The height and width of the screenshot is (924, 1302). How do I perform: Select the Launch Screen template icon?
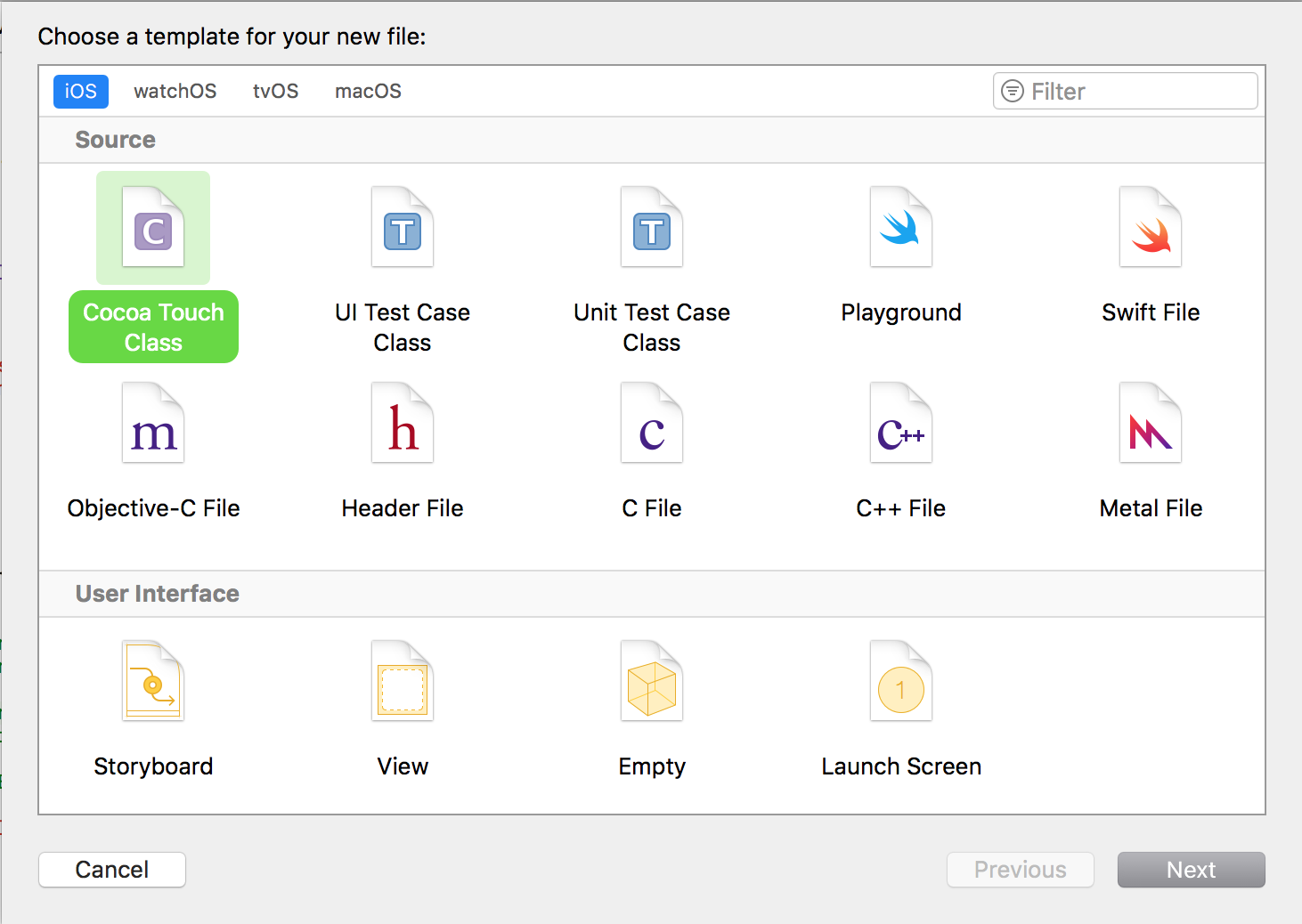point(901,681)
